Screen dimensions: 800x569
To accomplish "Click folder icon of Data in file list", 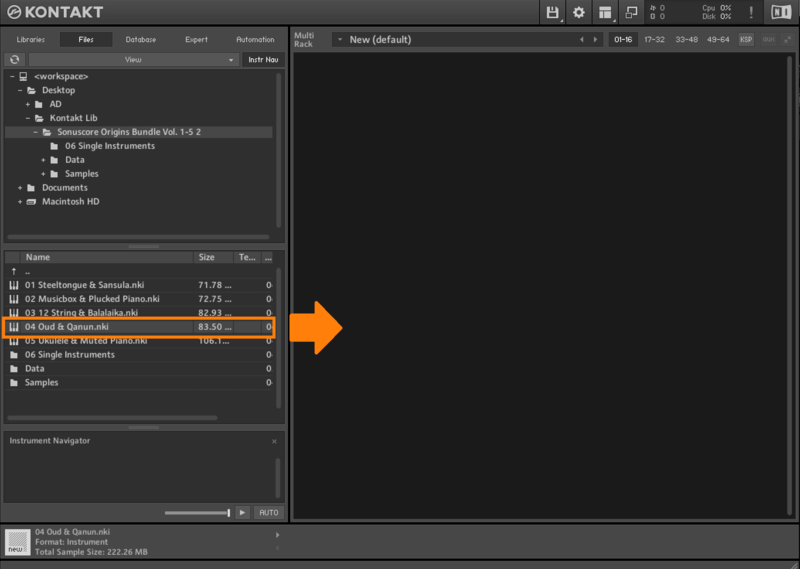I will [x=14, y=368].
